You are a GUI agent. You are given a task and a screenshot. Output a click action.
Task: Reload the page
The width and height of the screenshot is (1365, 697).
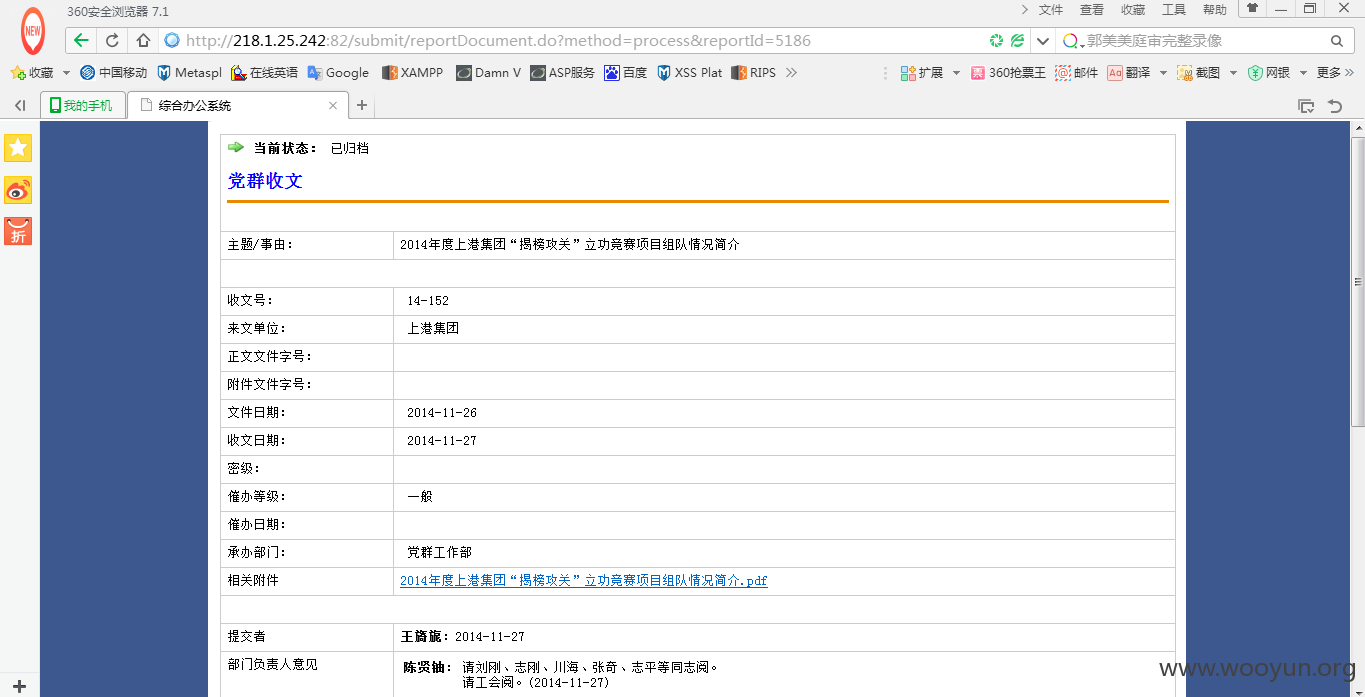[x=112, y=41]
